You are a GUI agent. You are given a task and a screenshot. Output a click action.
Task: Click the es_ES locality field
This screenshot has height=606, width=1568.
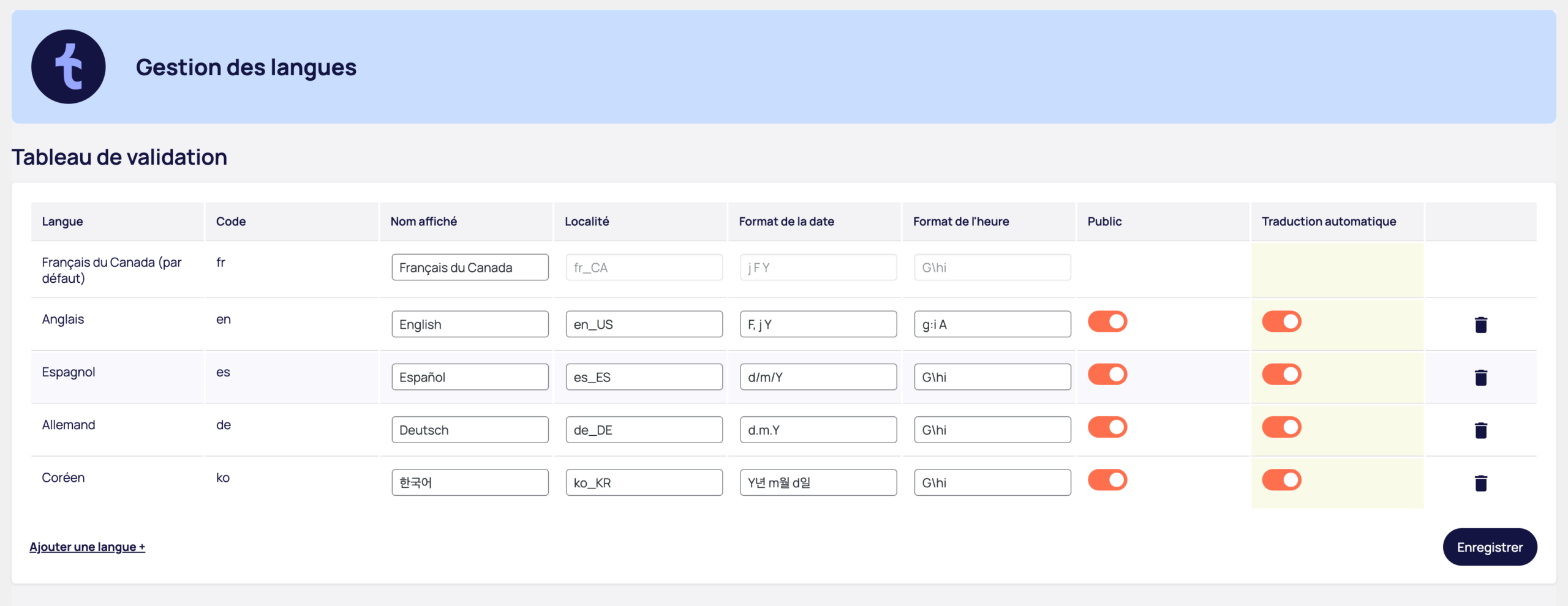coord(643,376)
